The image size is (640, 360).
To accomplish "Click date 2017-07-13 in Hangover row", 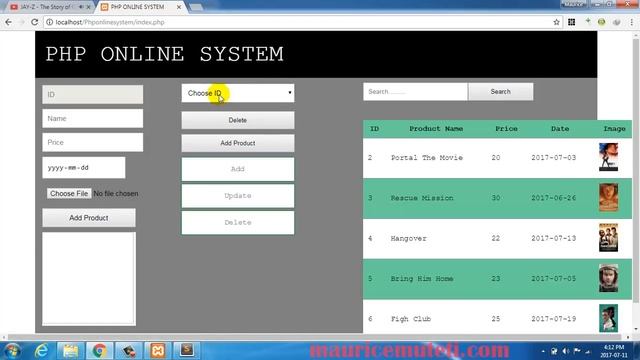I will [553, 238].
